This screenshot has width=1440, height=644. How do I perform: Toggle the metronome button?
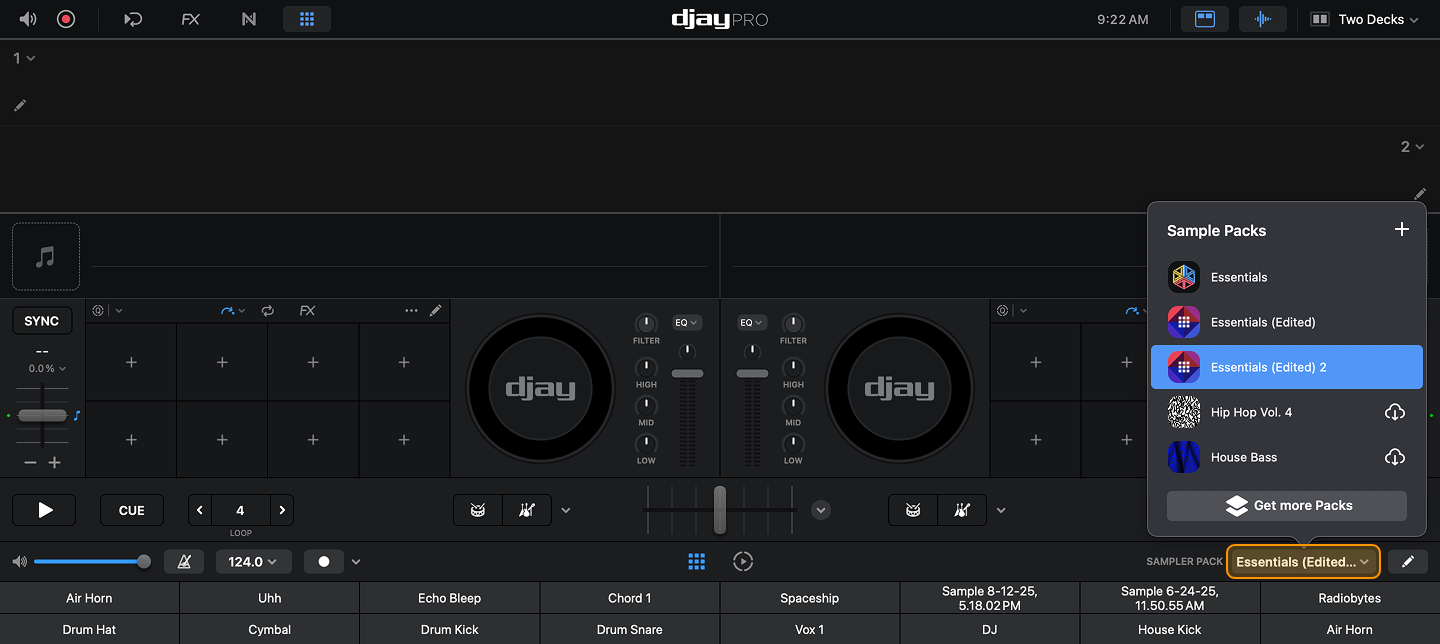[184, 562]
